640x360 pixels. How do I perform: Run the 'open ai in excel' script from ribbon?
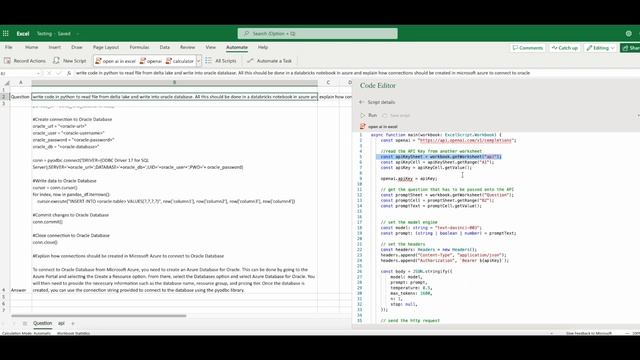point(115,61)
